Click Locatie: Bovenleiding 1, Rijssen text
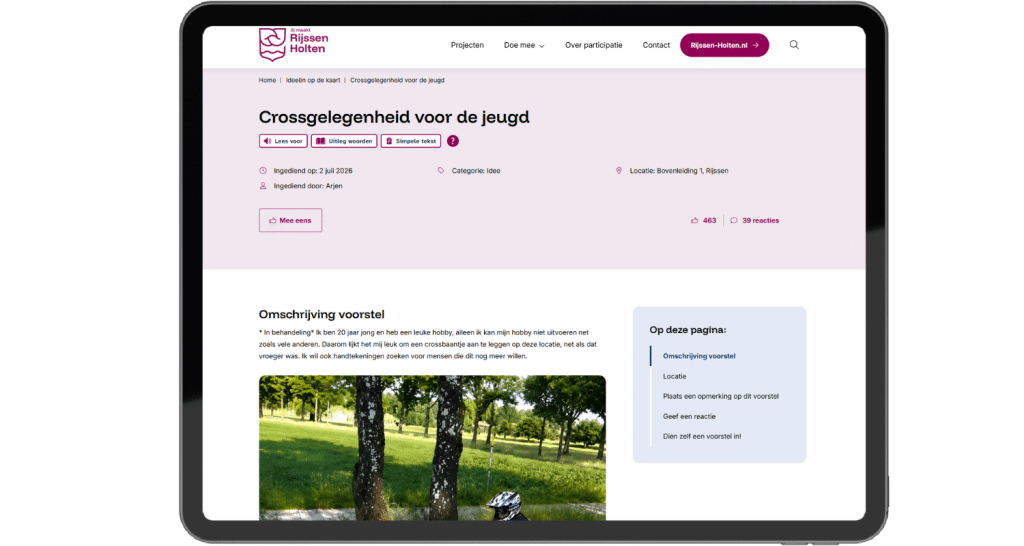This screenshot has width=1024, height=546. [679, 170]
